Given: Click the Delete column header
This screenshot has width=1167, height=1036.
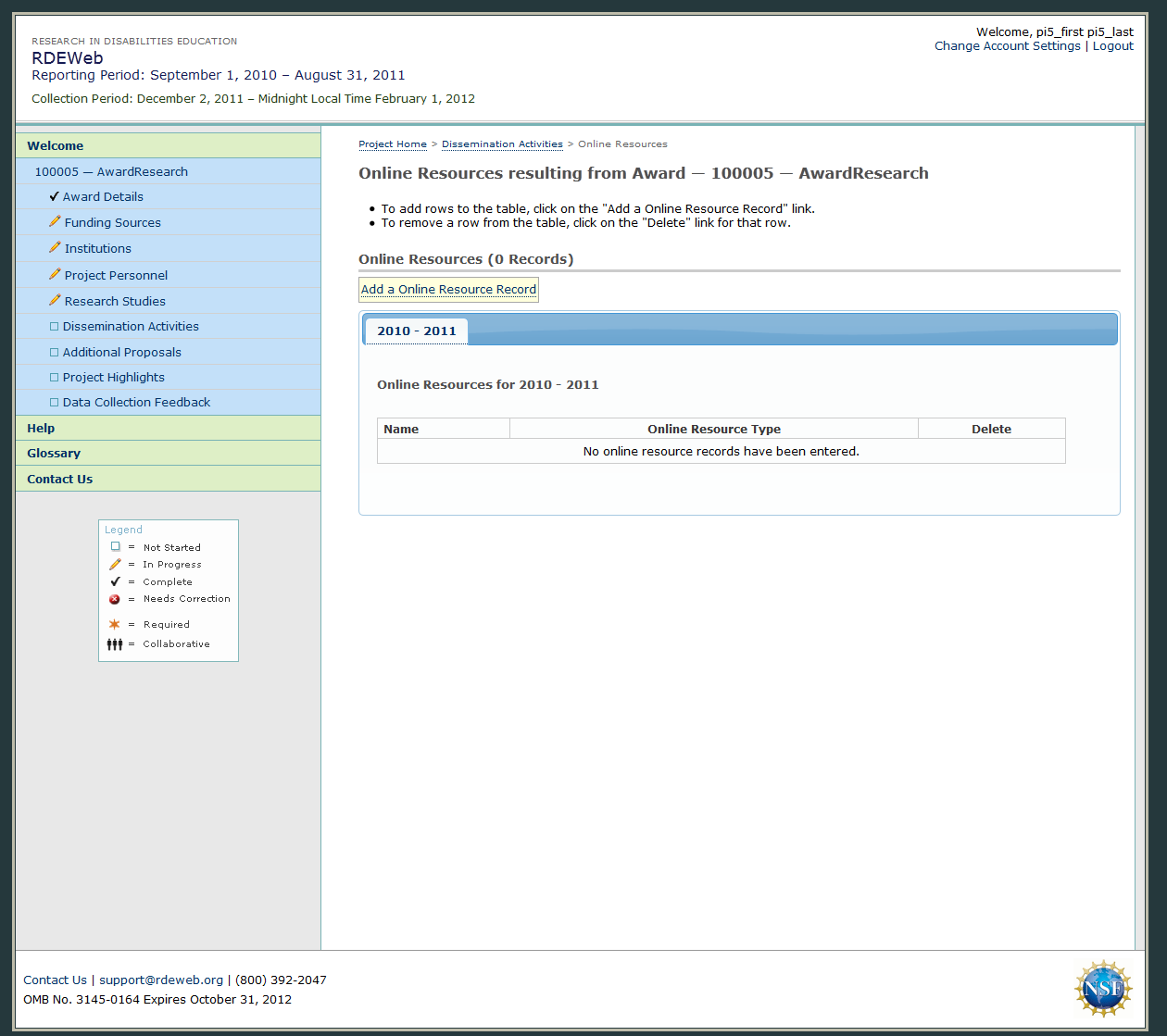Looking at the screenshot, I should coord(992,429).
